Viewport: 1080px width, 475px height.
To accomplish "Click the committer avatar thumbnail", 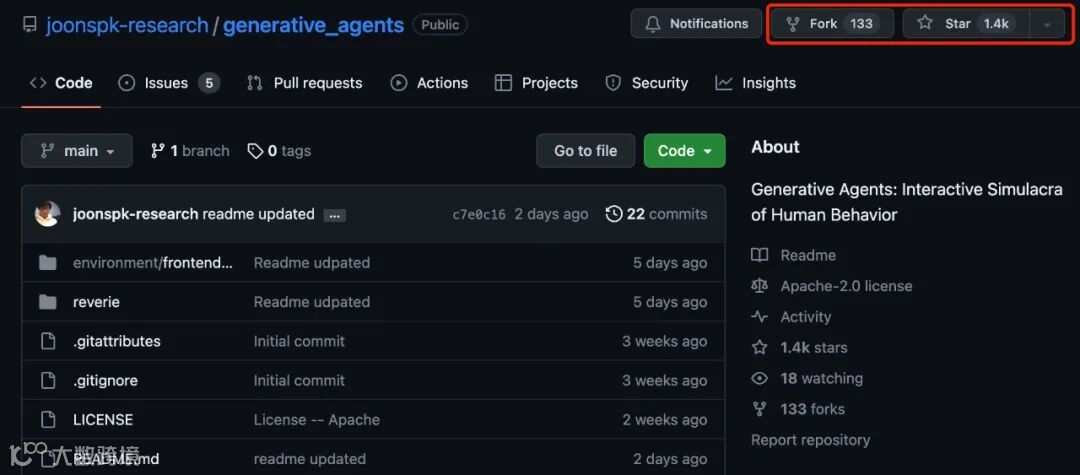I will click(x=48, y=214).
